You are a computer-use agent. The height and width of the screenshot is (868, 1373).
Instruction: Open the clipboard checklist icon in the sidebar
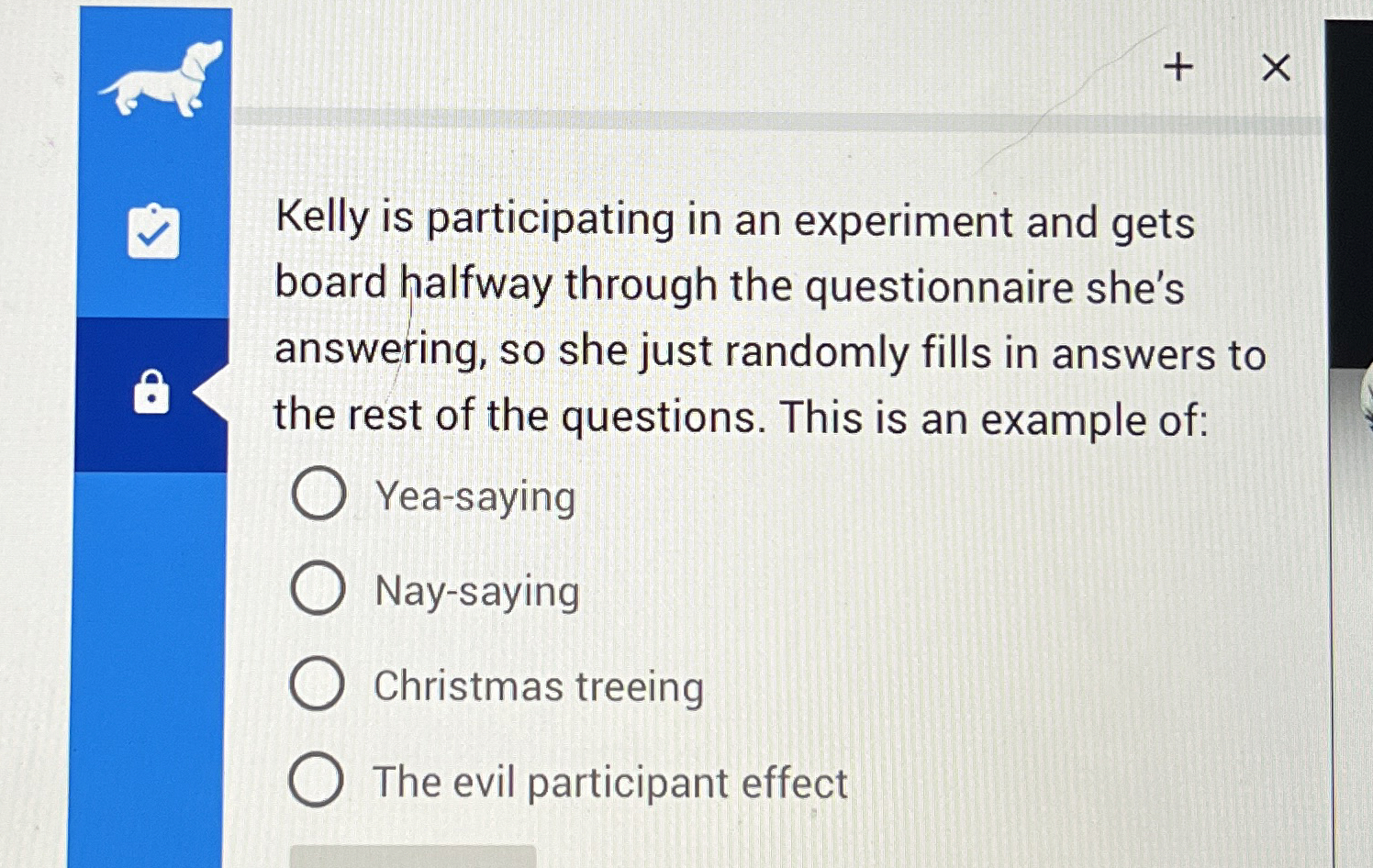[x=154, y=231]
